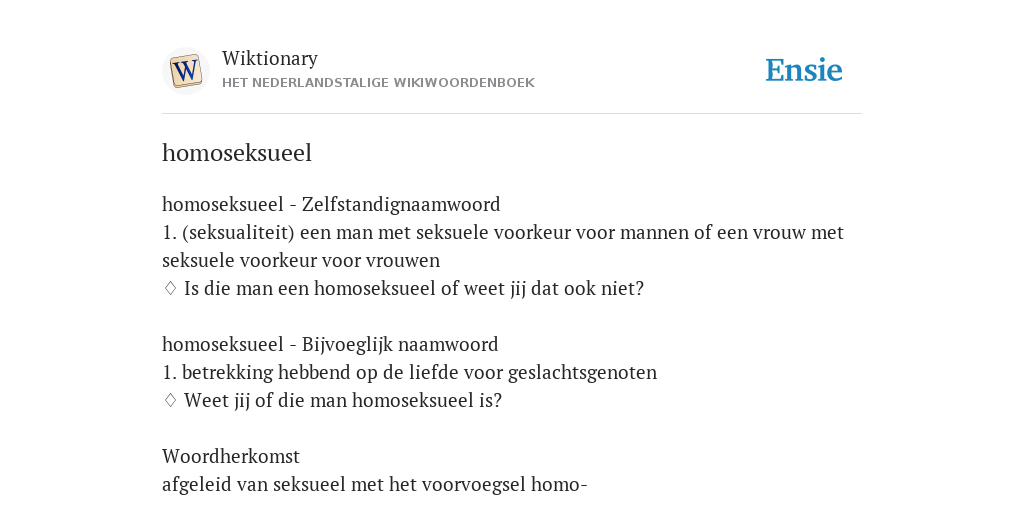Click the homoseksueel heading
Screen dimensions: 1024x512
point(237,153)
